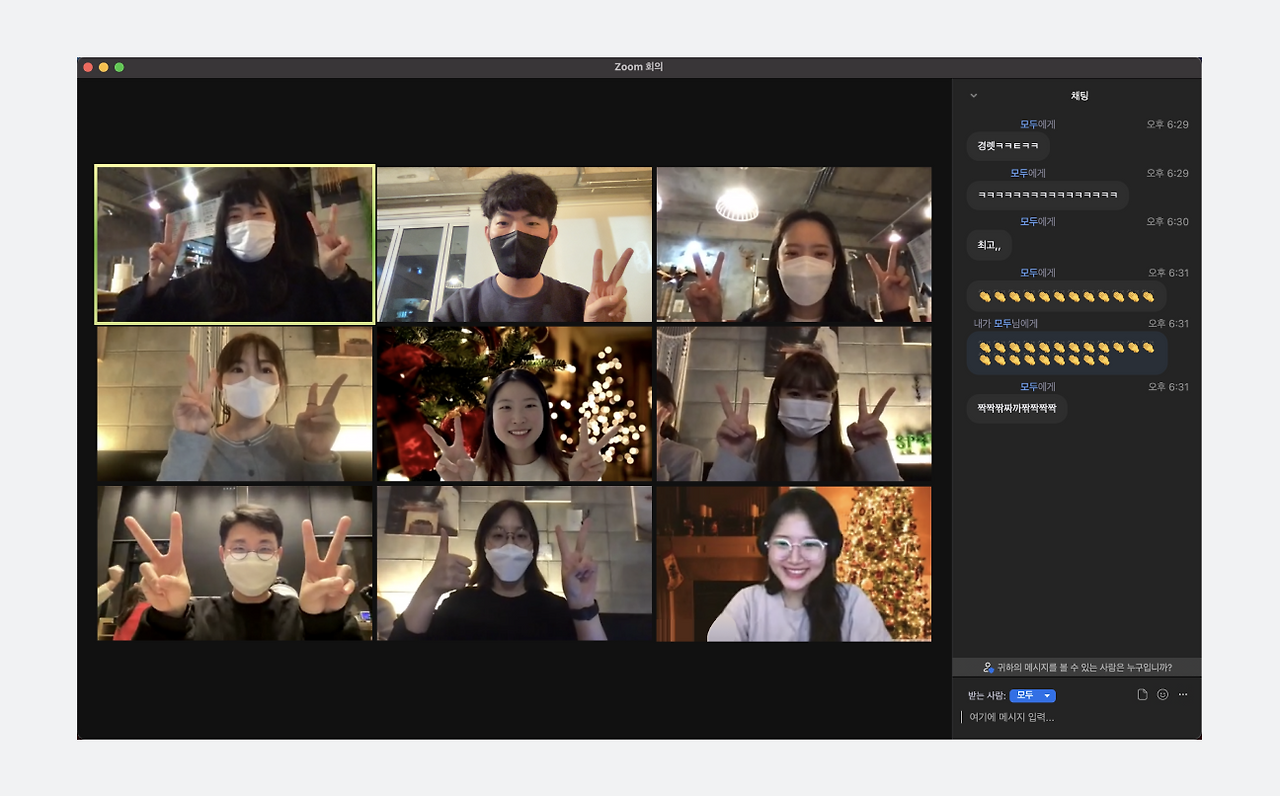Screen dimensions: 1280x796
Task: Click the 내가 모두님에게 sender label
Action: (1006, 324)
